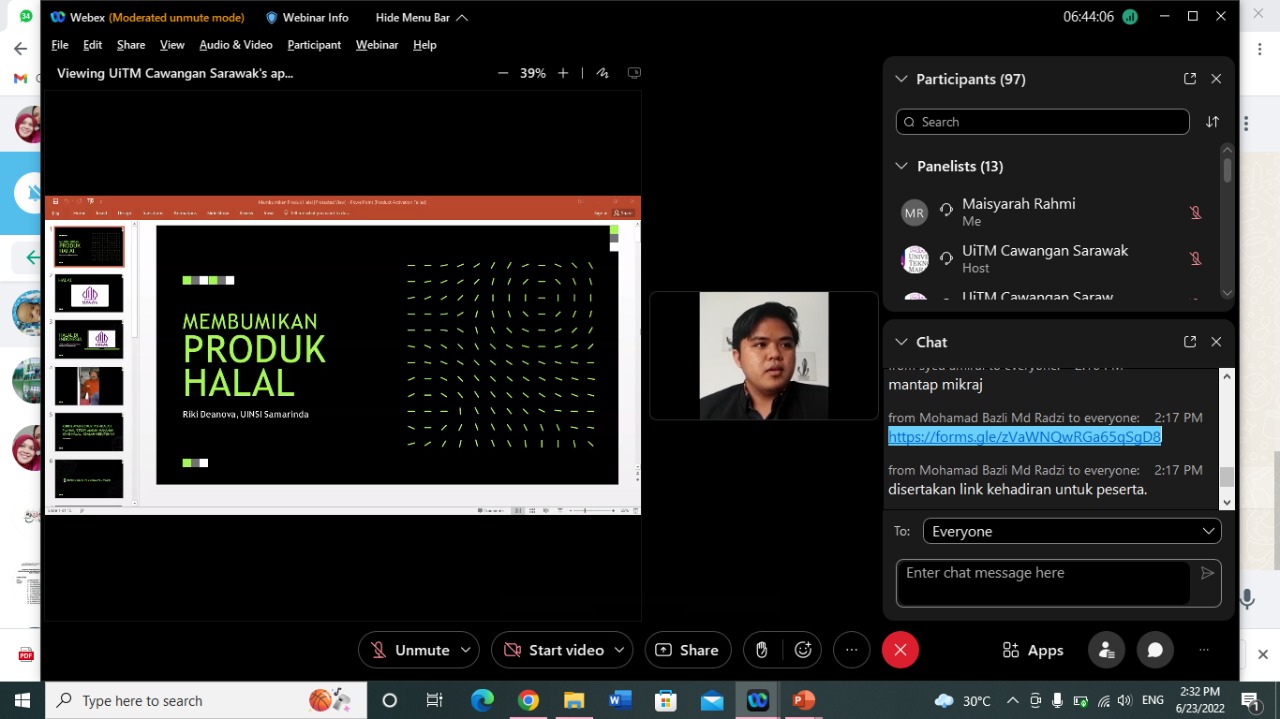Pop out the Participants panel
The height and width of the screenshot is (719, 1280).
tap(1190, 79)
